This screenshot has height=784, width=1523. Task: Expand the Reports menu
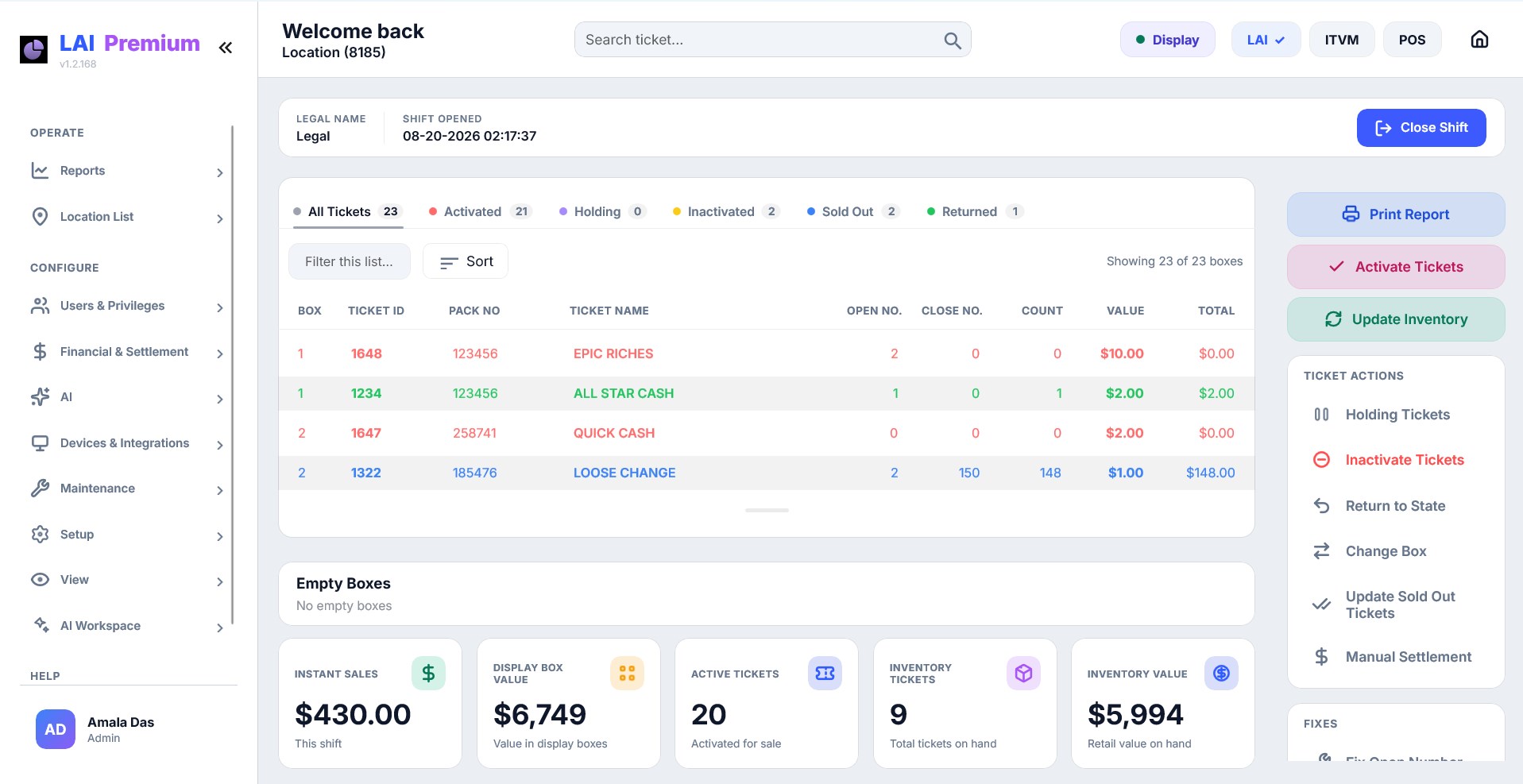click(x=127, y=171)
